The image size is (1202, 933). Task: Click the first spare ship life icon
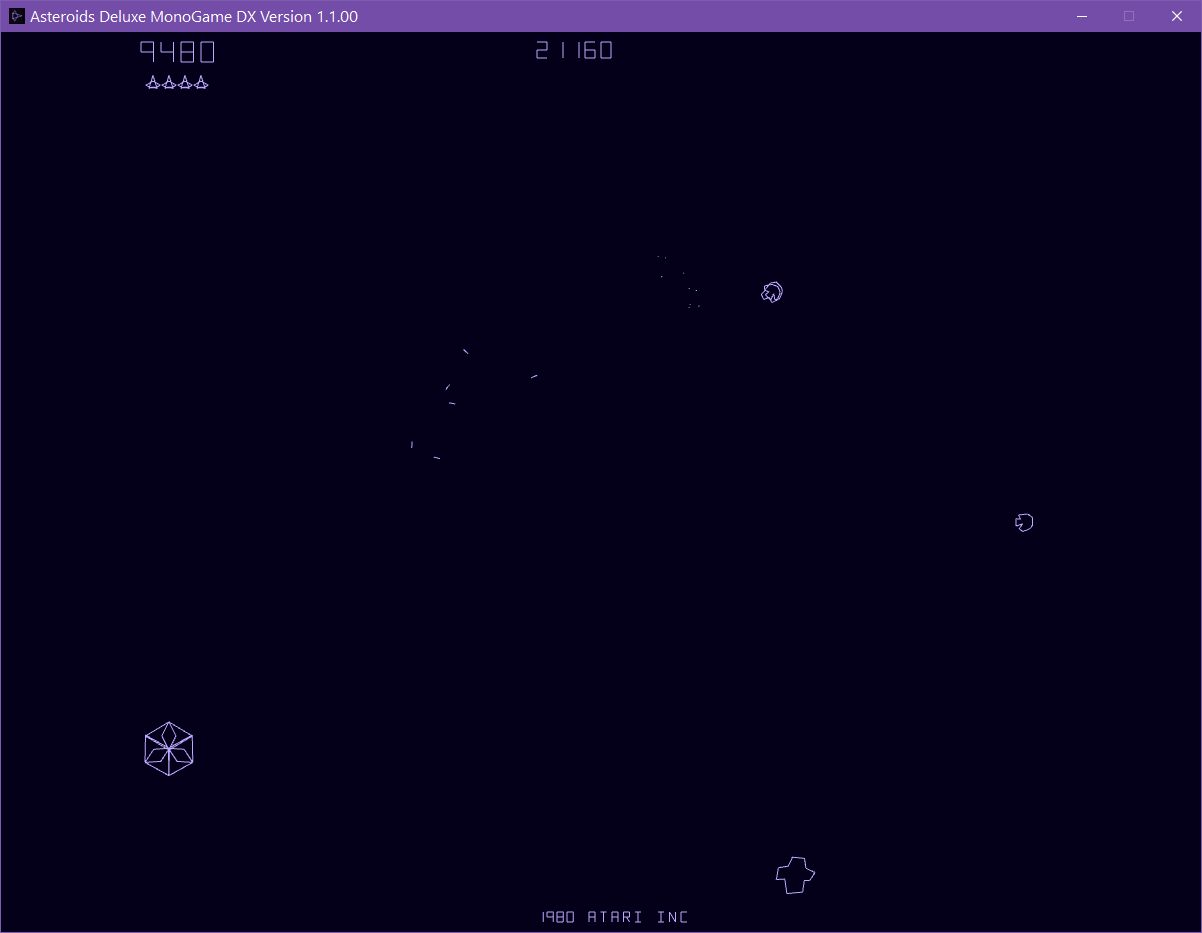coord(153,83)
